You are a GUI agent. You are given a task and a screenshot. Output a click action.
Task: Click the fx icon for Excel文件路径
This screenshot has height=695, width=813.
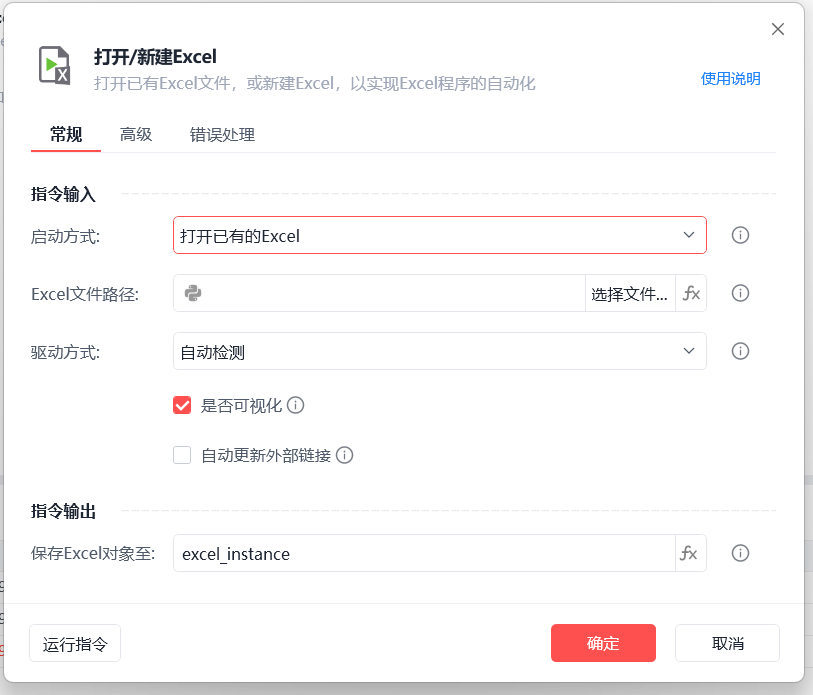[691, 294]
